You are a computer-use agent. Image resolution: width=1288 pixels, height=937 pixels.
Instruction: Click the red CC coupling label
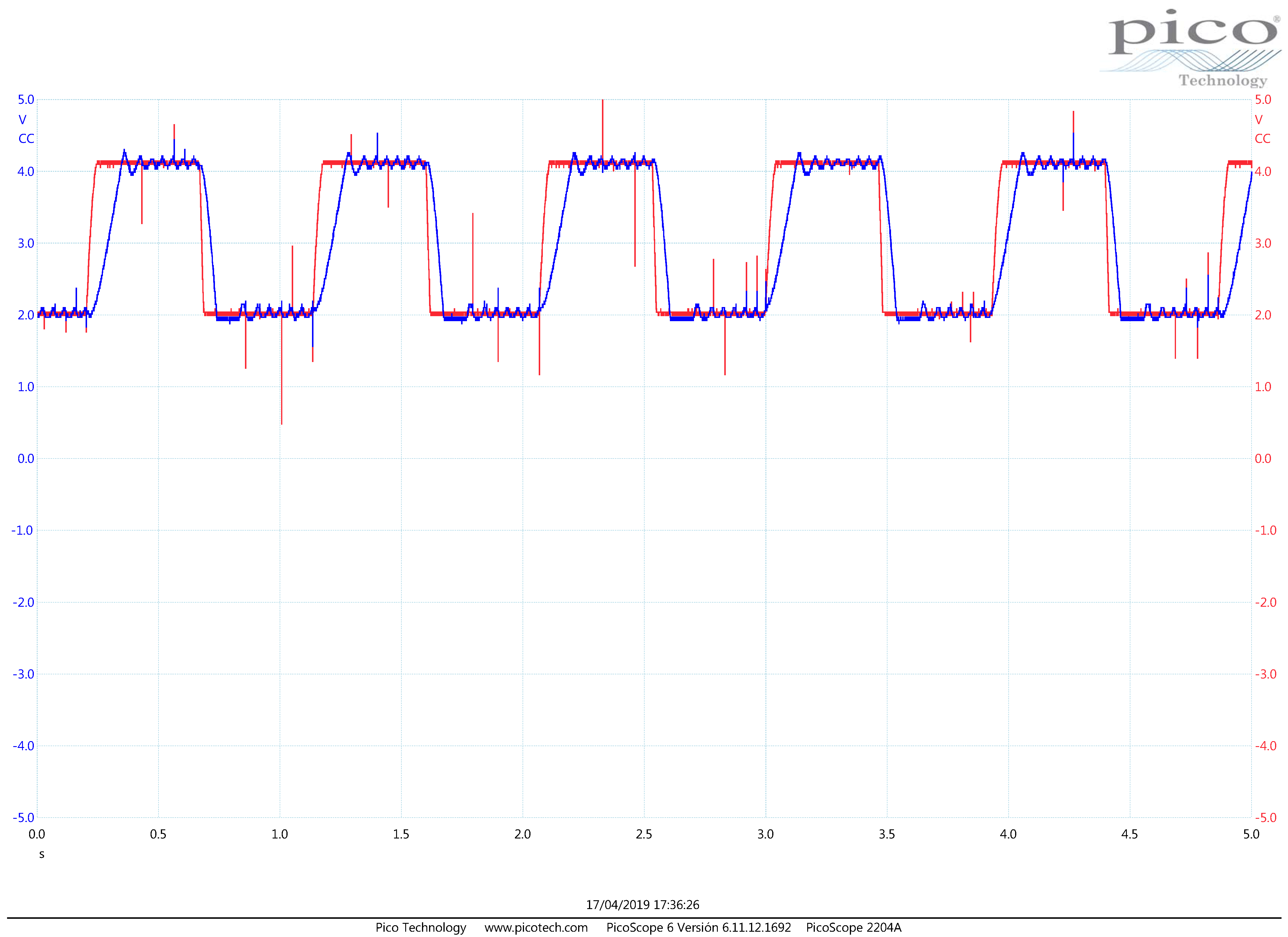[x=1262, y=139]
